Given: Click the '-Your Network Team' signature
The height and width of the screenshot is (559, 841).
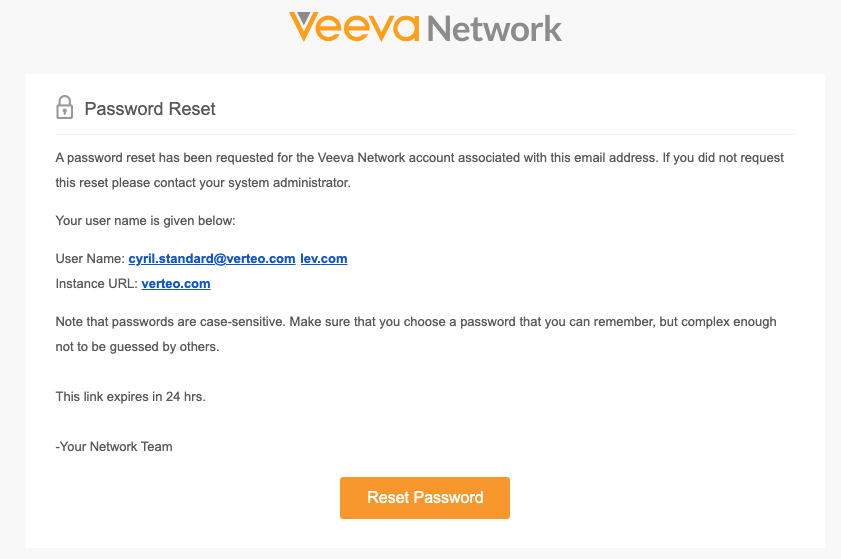Looking at the screenshot, I should click(x=114, y=447).
